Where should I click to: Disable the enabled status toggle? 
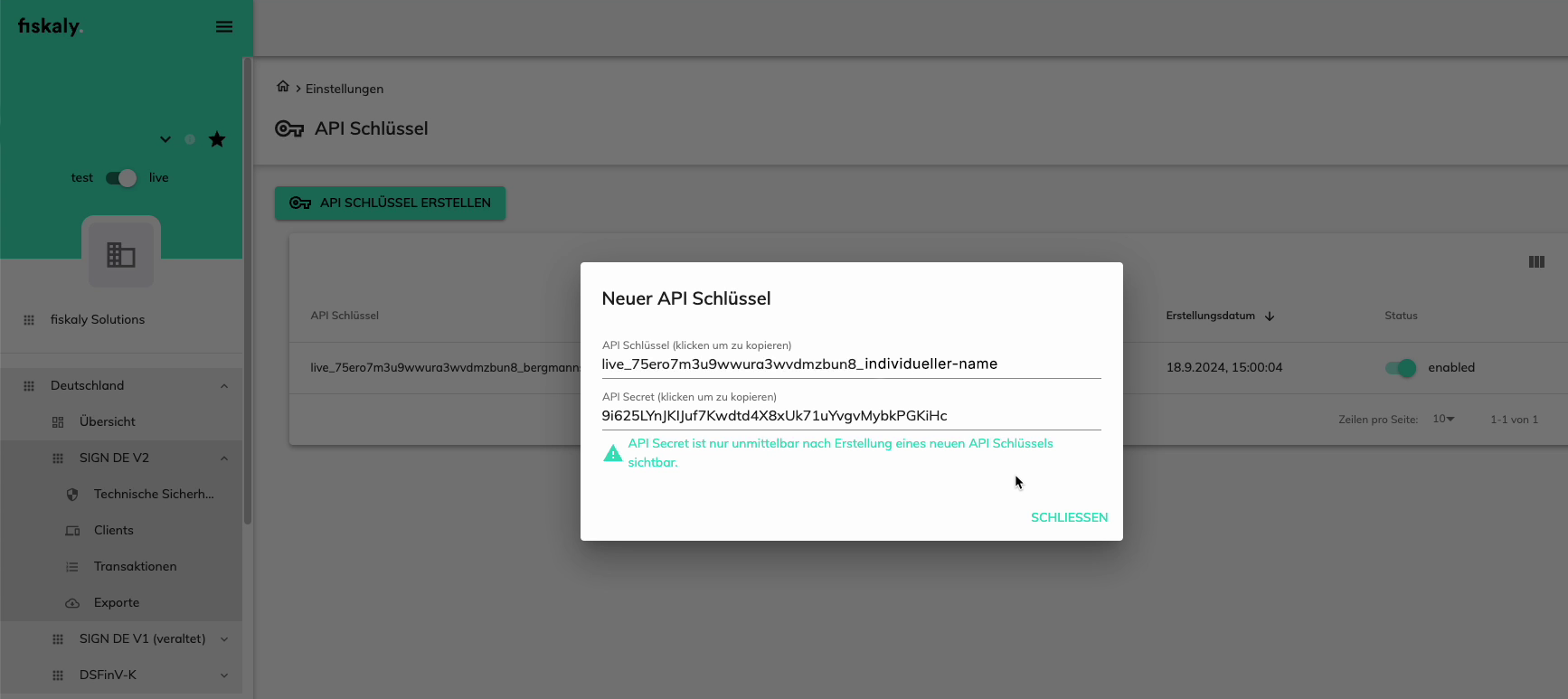click(1401, 368)
